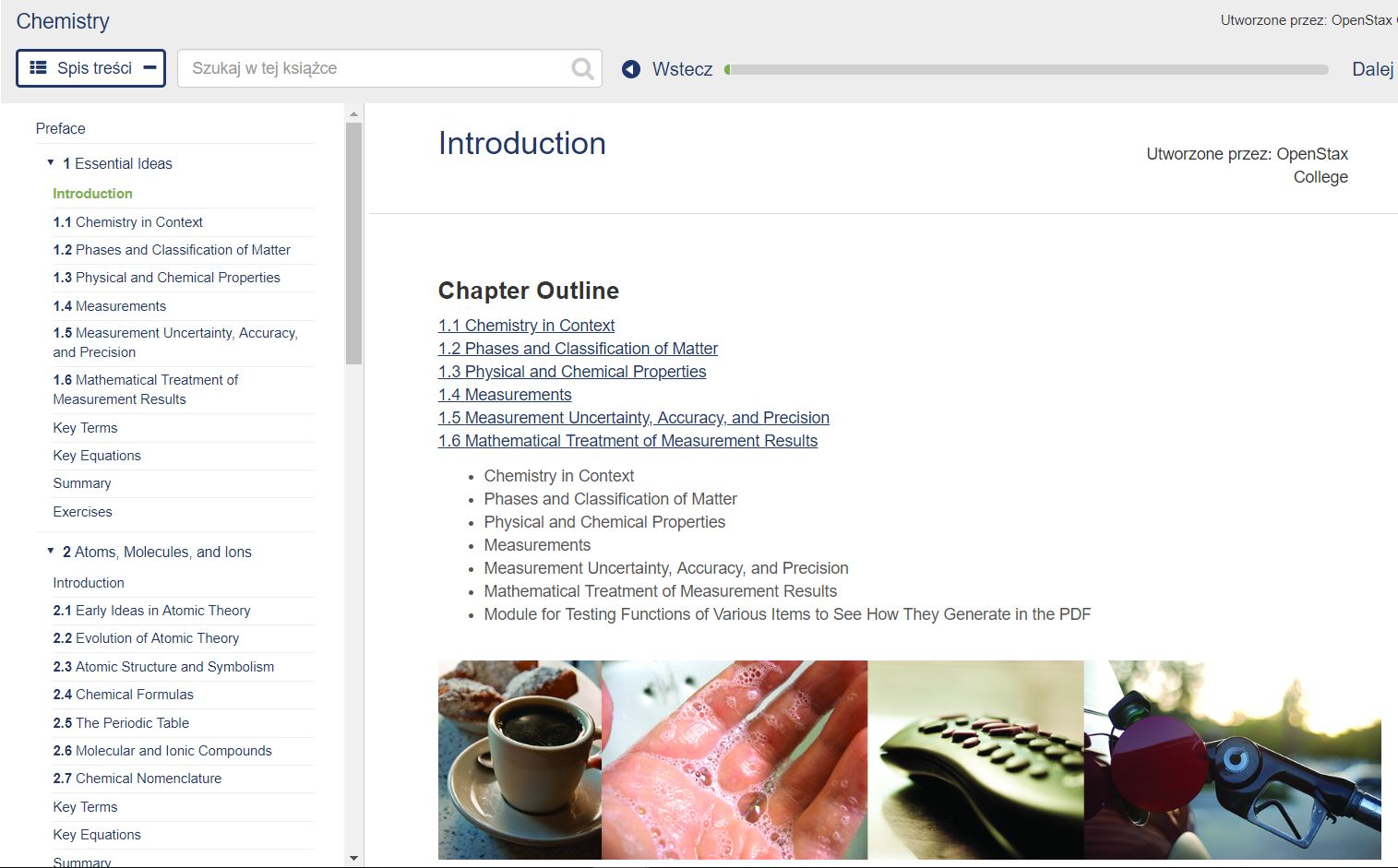Image resolution: width=1398 pixels, height=868 pixels.
Task: Follow the 1.6 Mathematical Treatment outline link
Action: click(x=627, y=441)
